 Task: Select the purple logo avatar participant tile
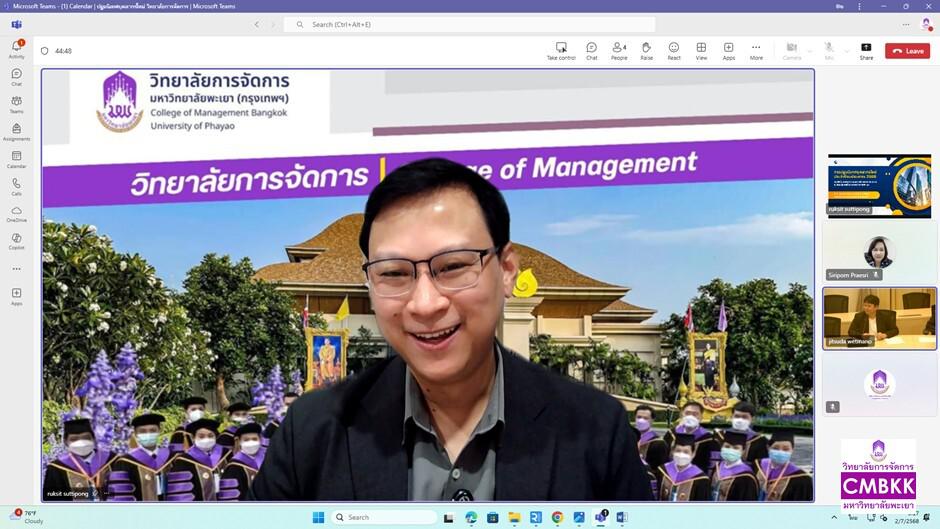tap(879, 384)
